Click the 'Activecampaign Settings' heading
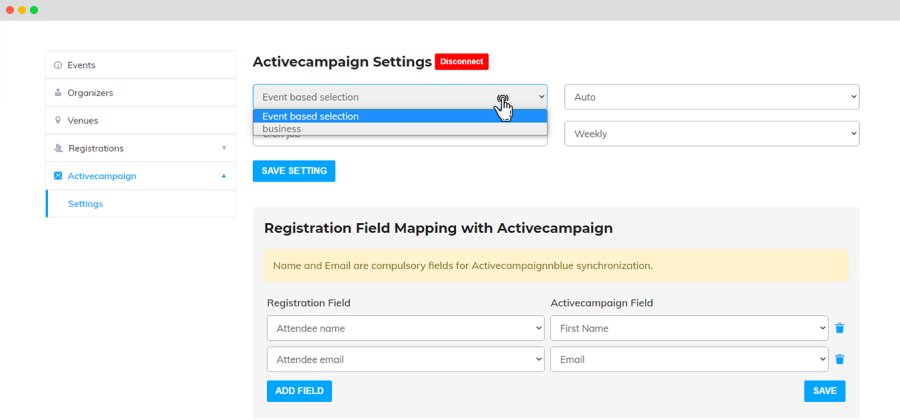This screenshot has width=900, height=420. [342, 62]
